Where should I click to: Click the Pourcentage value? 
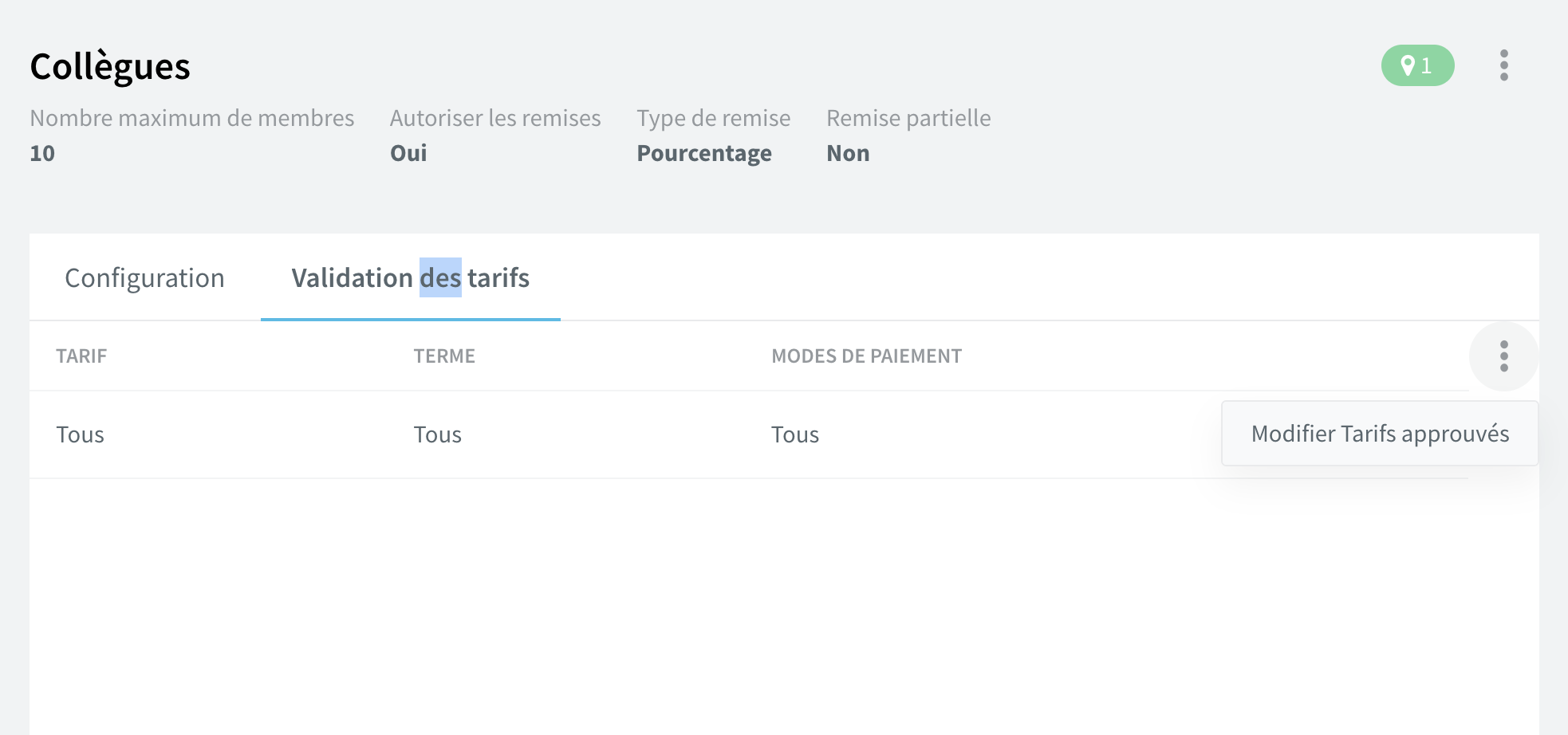point(703,153)
